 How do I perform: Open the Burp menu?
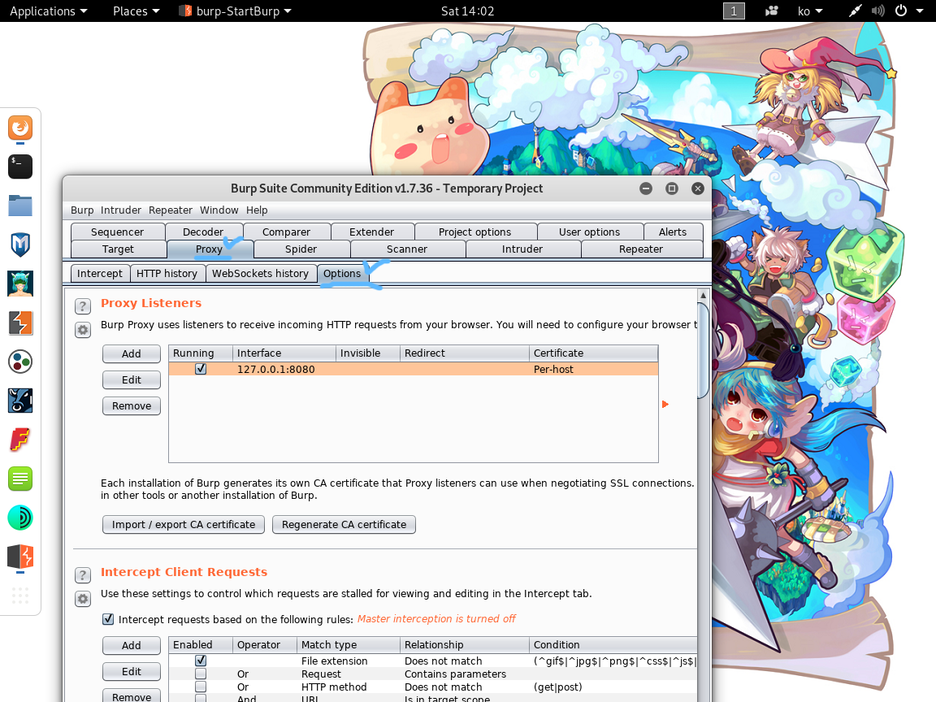click(82, 210)
